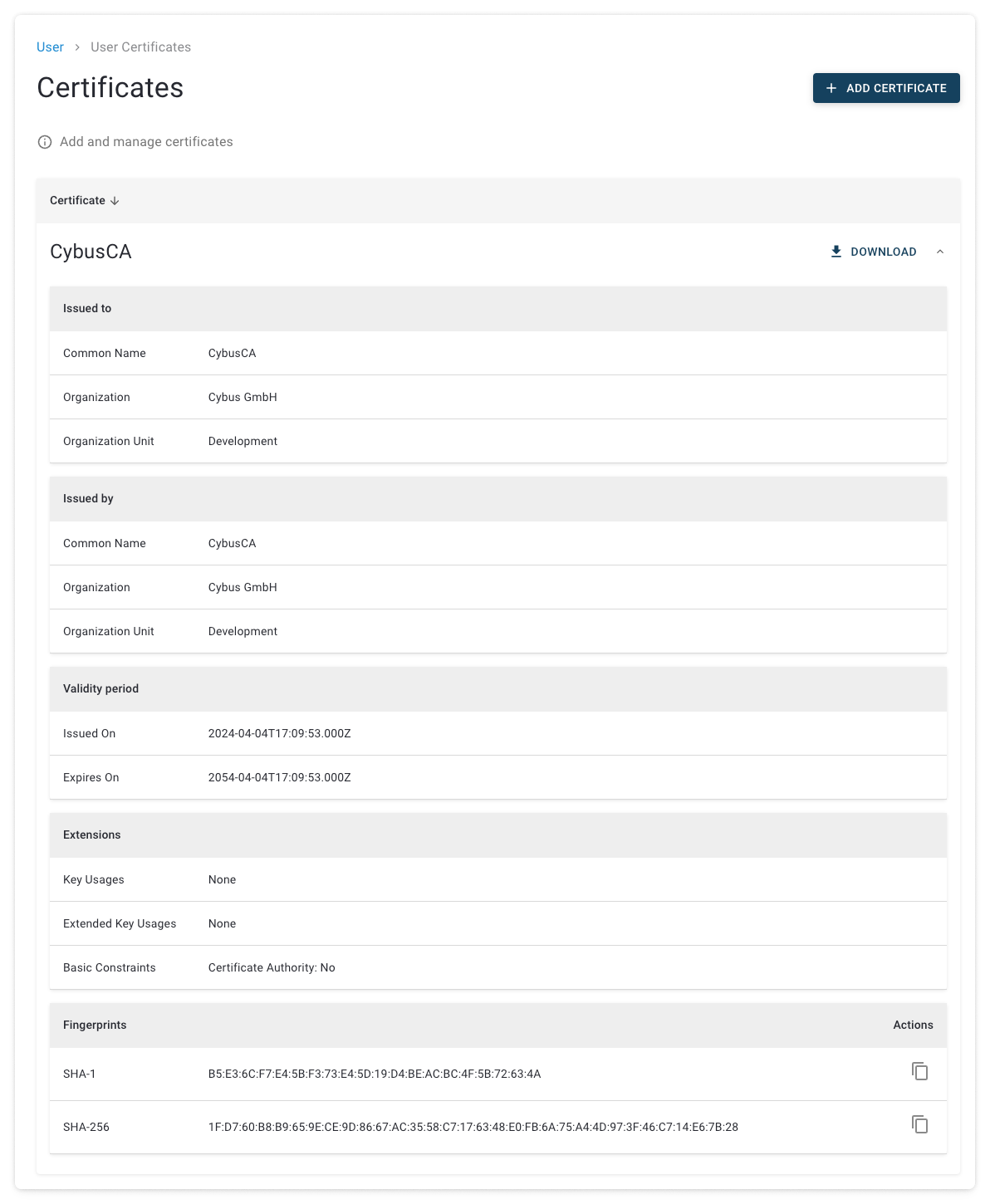Copy the SHA-256 fingerprint
Viewport: 990px width, 1204px height.
pyautogui.click(x=919, y=1125)
